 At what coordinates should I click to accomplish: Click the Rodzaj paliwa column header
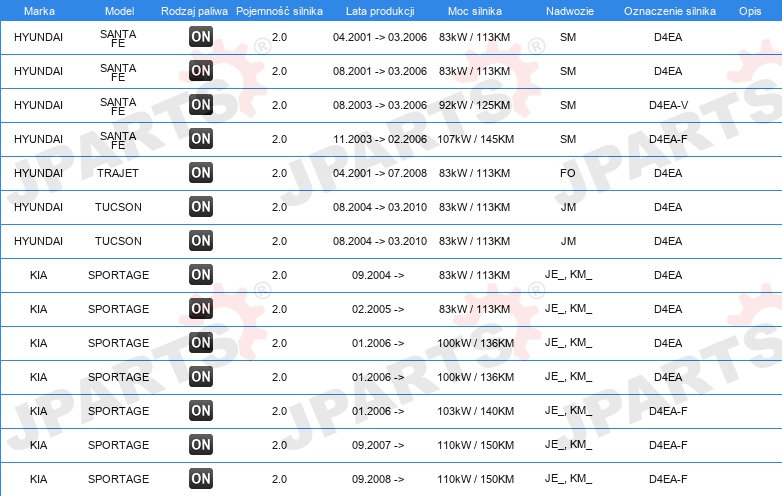195,11
